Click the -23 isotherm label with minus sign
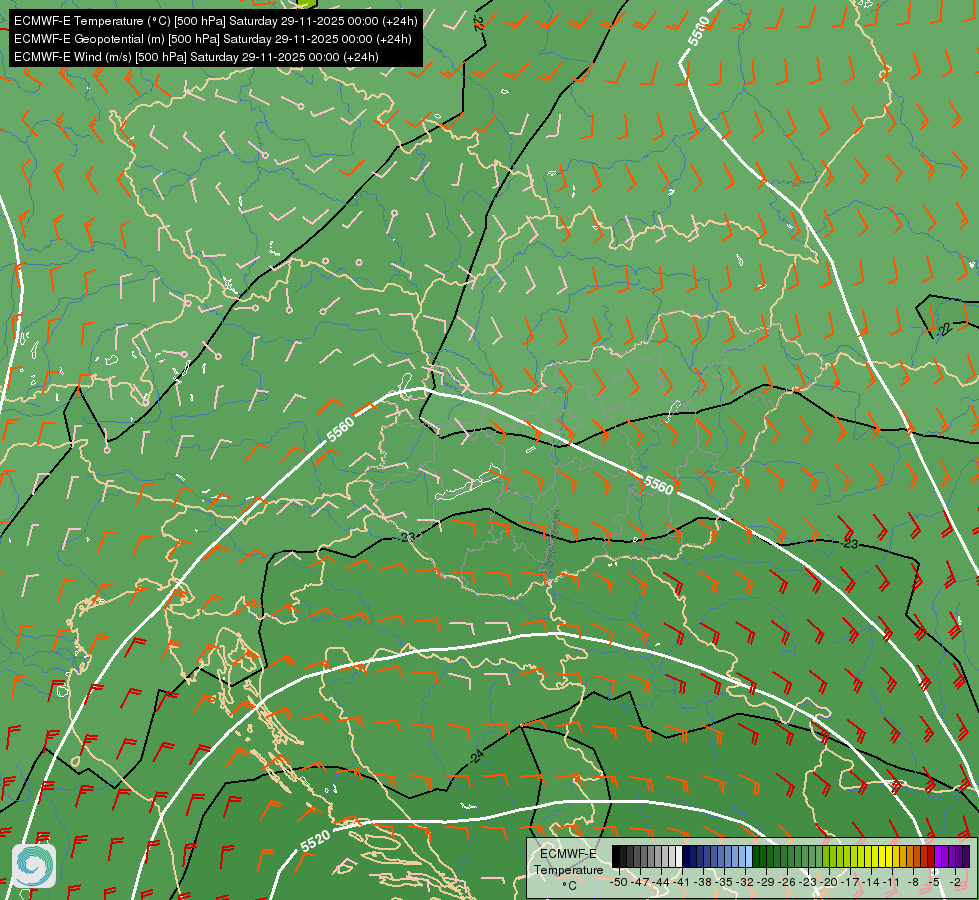Screen dimensions: 979x900 tap(848, 543)
